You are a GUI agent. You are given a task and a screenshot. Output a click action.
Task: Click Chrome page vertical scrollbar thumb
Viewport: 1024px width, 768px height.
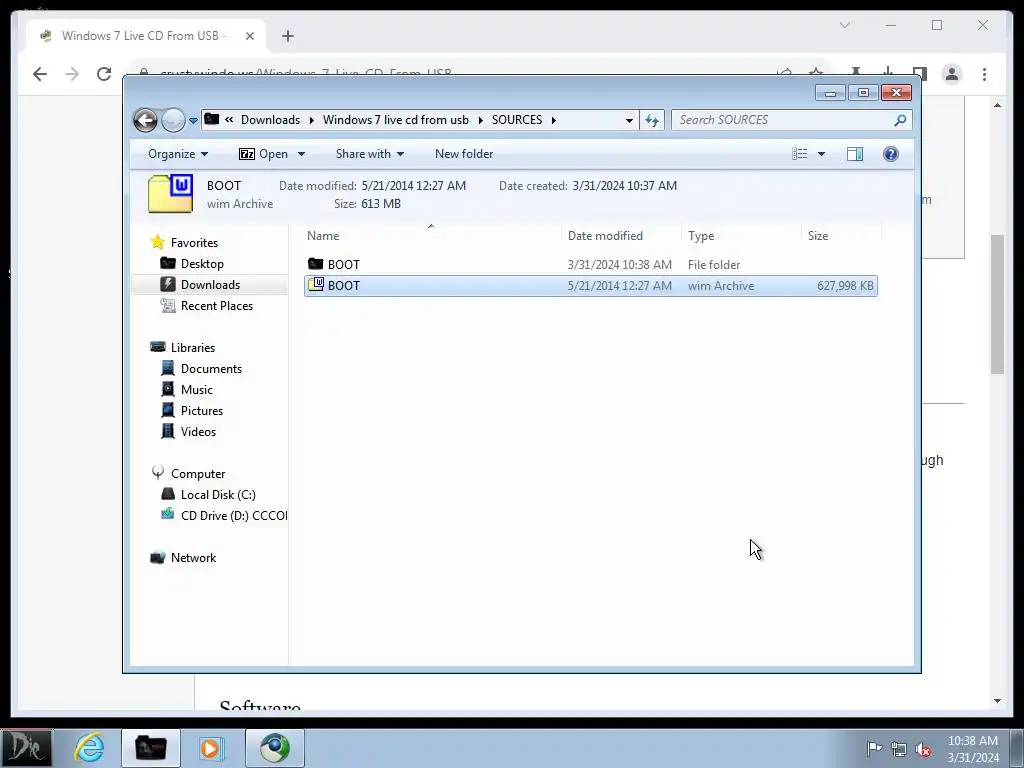(997, 304)
